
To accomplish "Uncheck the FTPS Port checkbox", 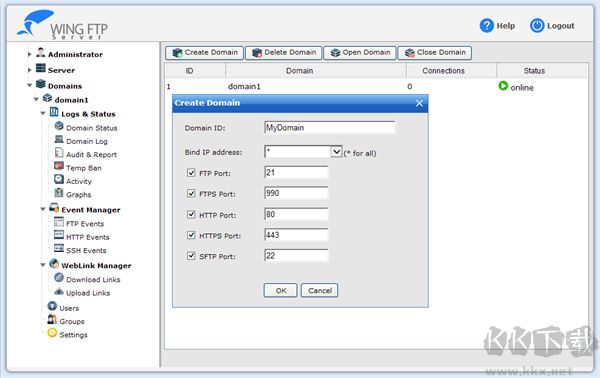I will 191,194.
